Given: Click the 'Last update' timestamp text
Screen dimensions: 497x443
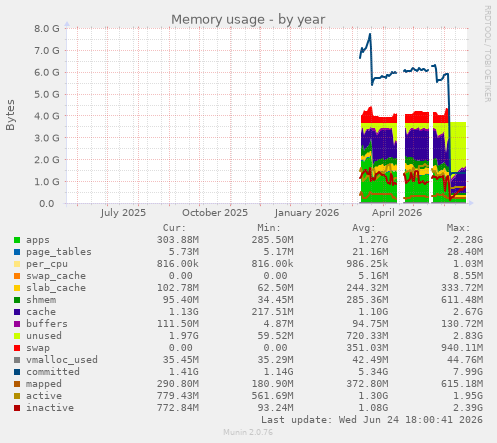Looking at the screenshot, I should click(372, 420).
